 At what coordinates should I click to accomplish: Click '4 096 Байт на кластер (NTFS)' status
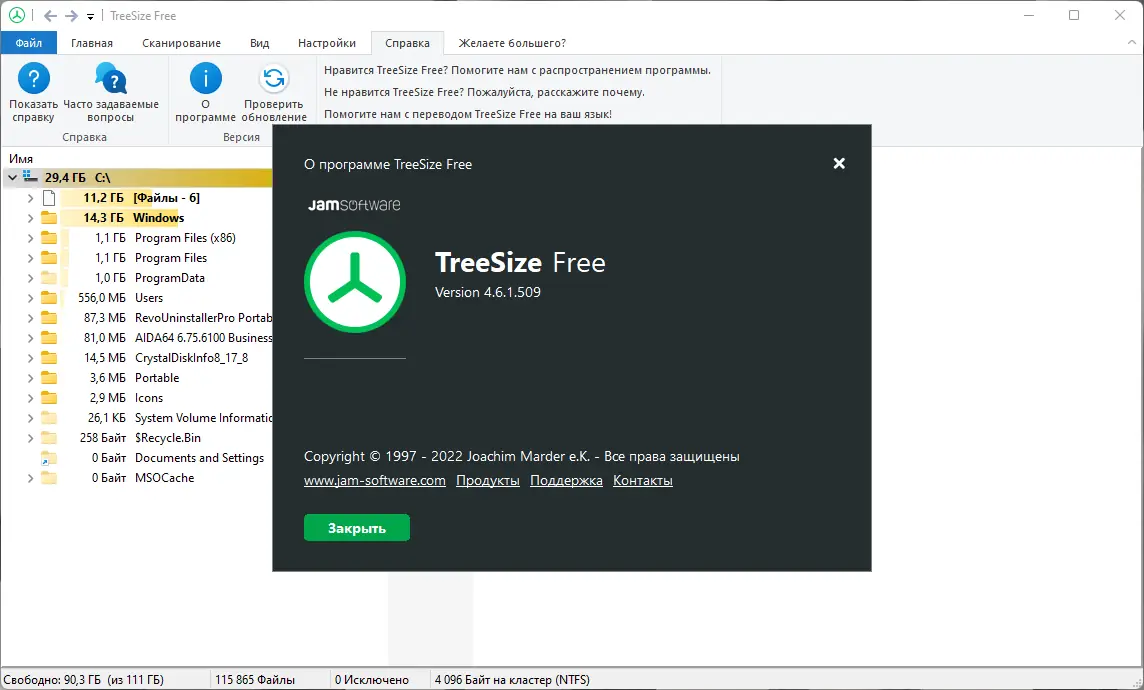[512, 680]
